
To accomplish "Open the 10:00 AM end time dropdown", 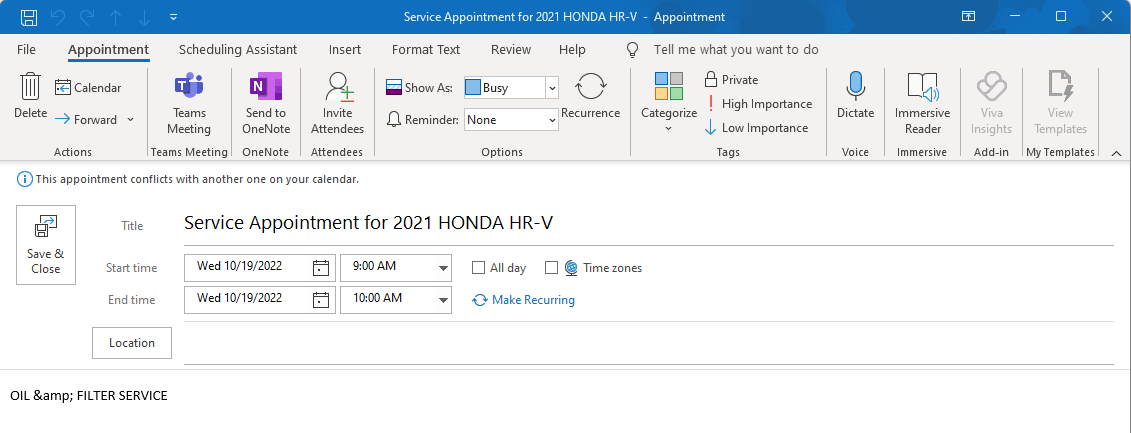I will pos(443,299).
